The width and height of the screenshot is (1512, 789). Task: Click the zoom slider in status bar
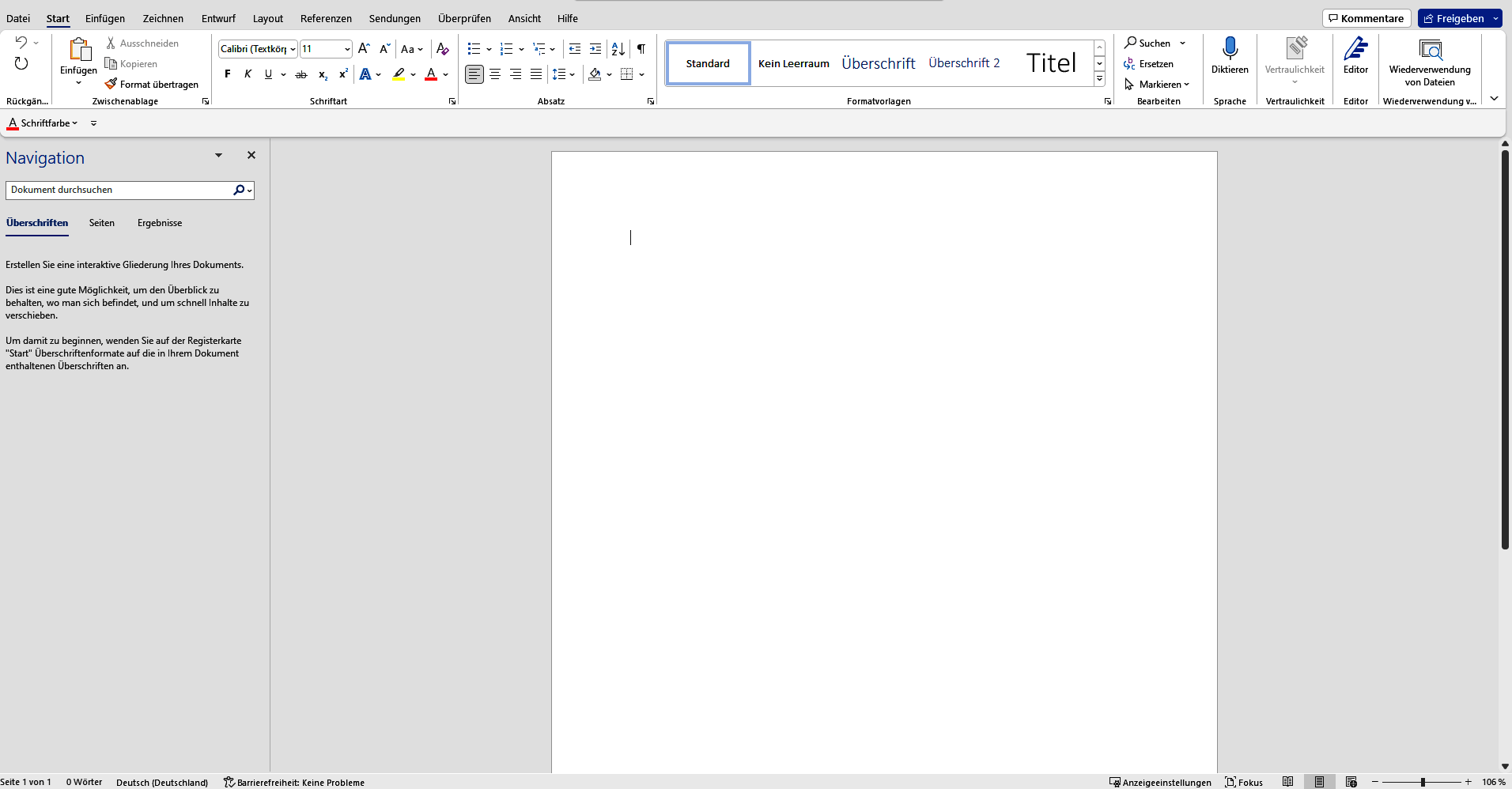coord(1423,782)
